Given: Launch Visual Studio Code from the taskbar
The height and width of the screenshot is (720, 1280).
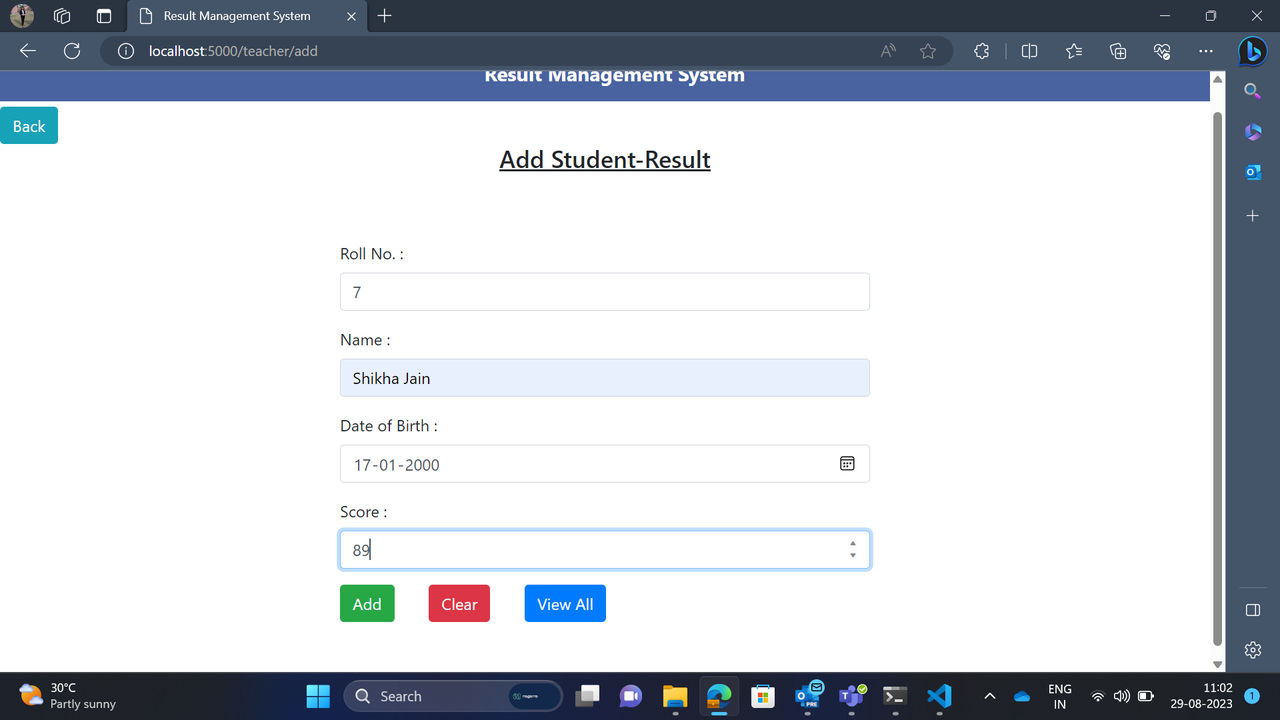Looking at the screenshot, I should click(x=938, y=695).
